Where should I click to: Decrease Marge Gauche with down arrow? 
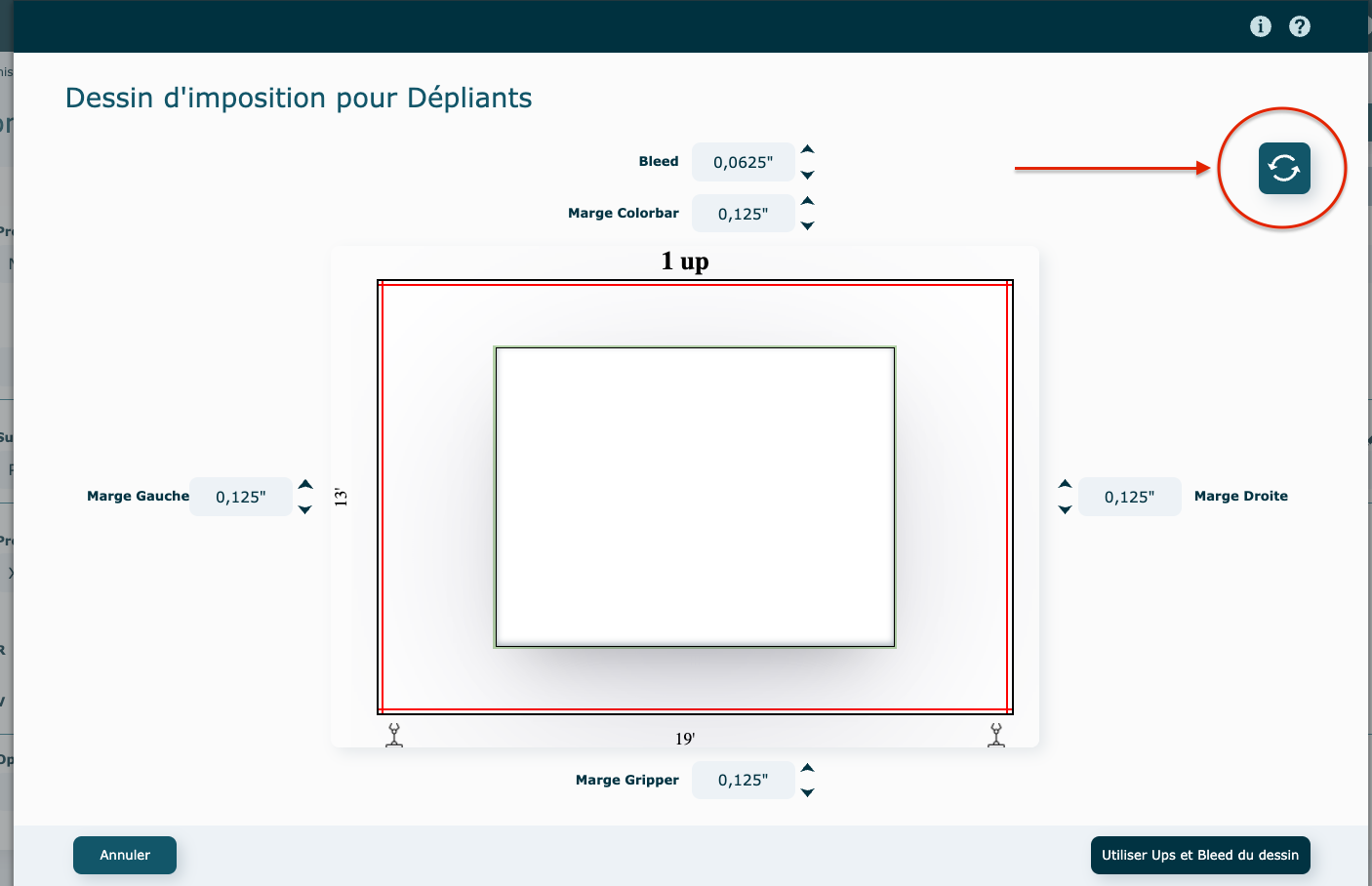305,510
